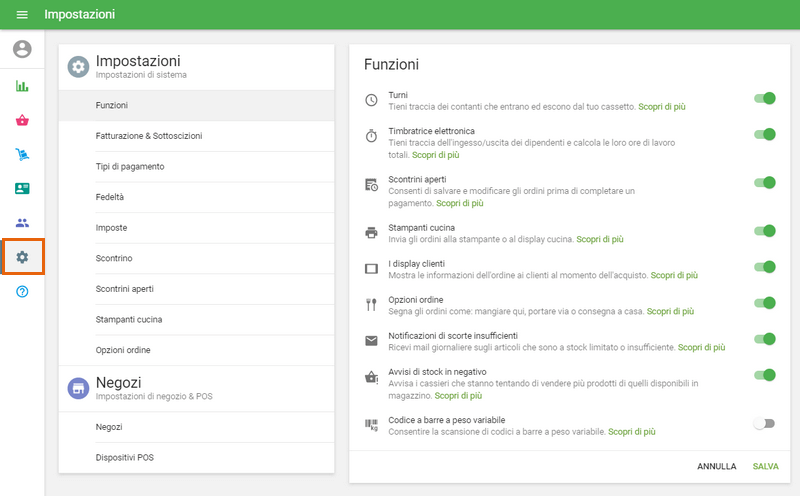This screenshot has width=800, height=496.
Task: Select Fedeltà in settings list
Action: (110, 197)
